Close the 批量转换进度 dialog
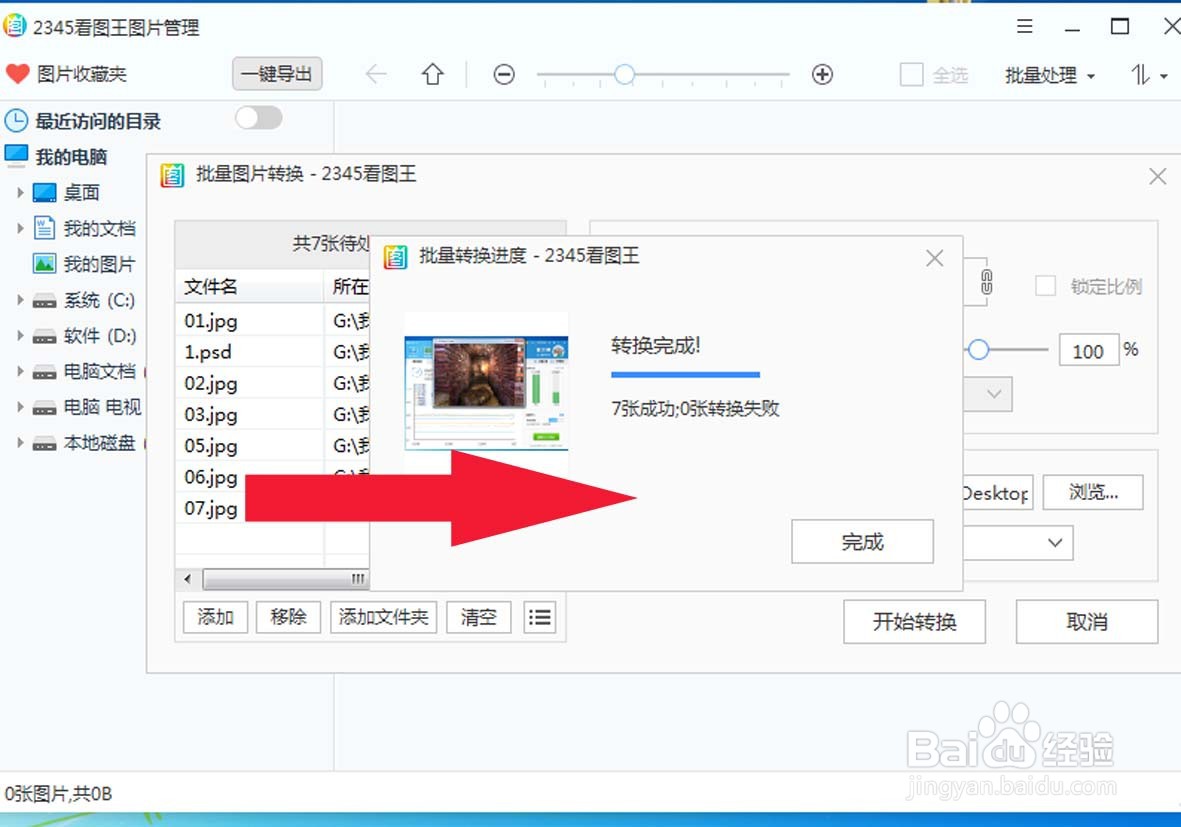 click(935, 258)
